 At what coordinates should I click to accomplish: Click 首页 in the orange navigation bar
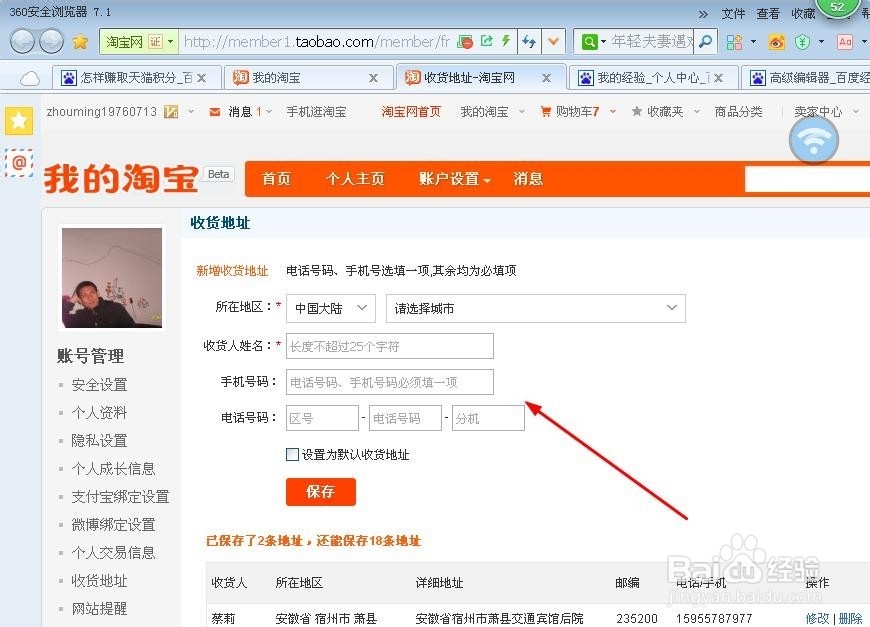coord(276,179)
